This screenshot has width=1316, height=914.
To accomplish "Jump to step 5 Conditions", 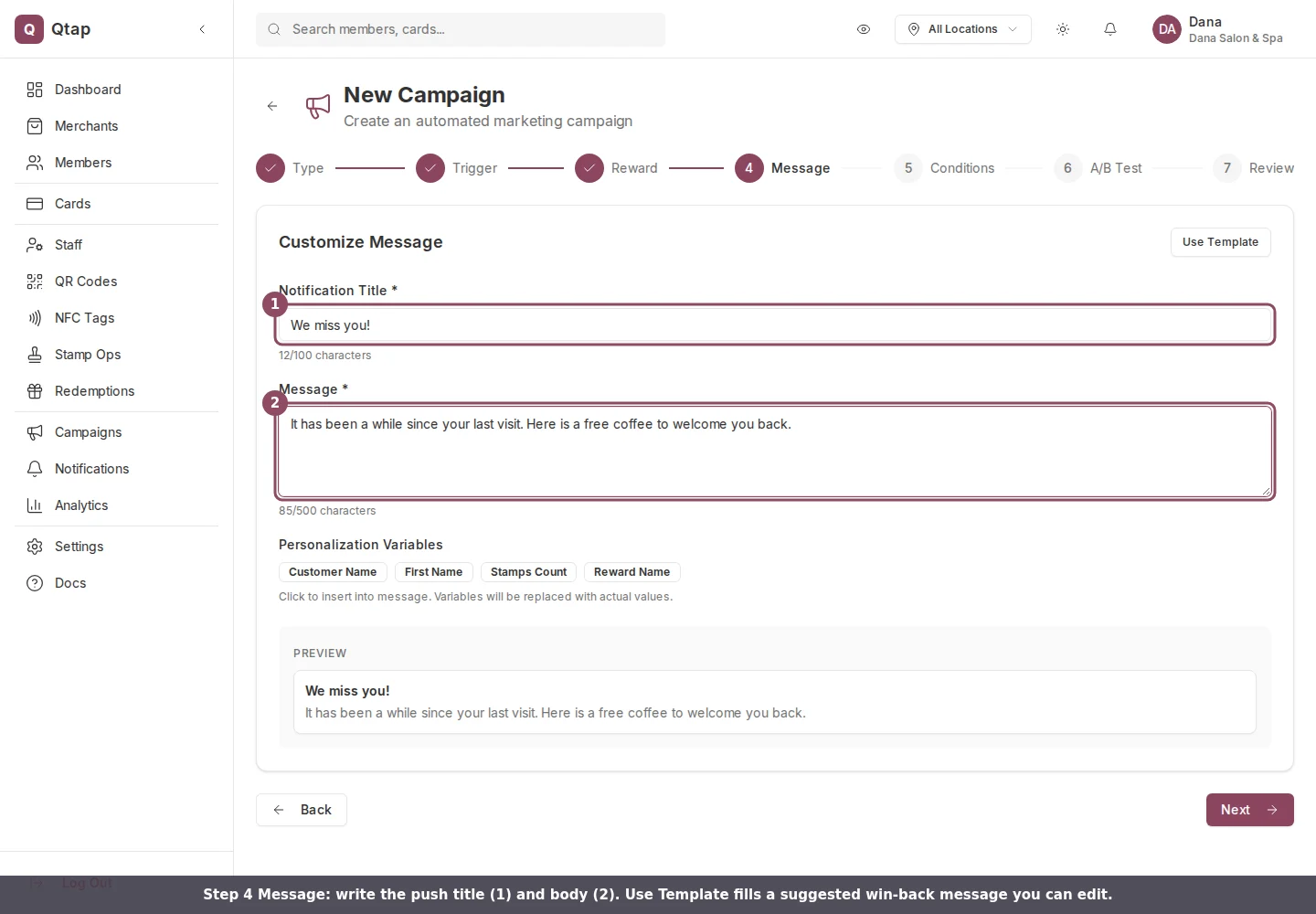I will [944, 168].
